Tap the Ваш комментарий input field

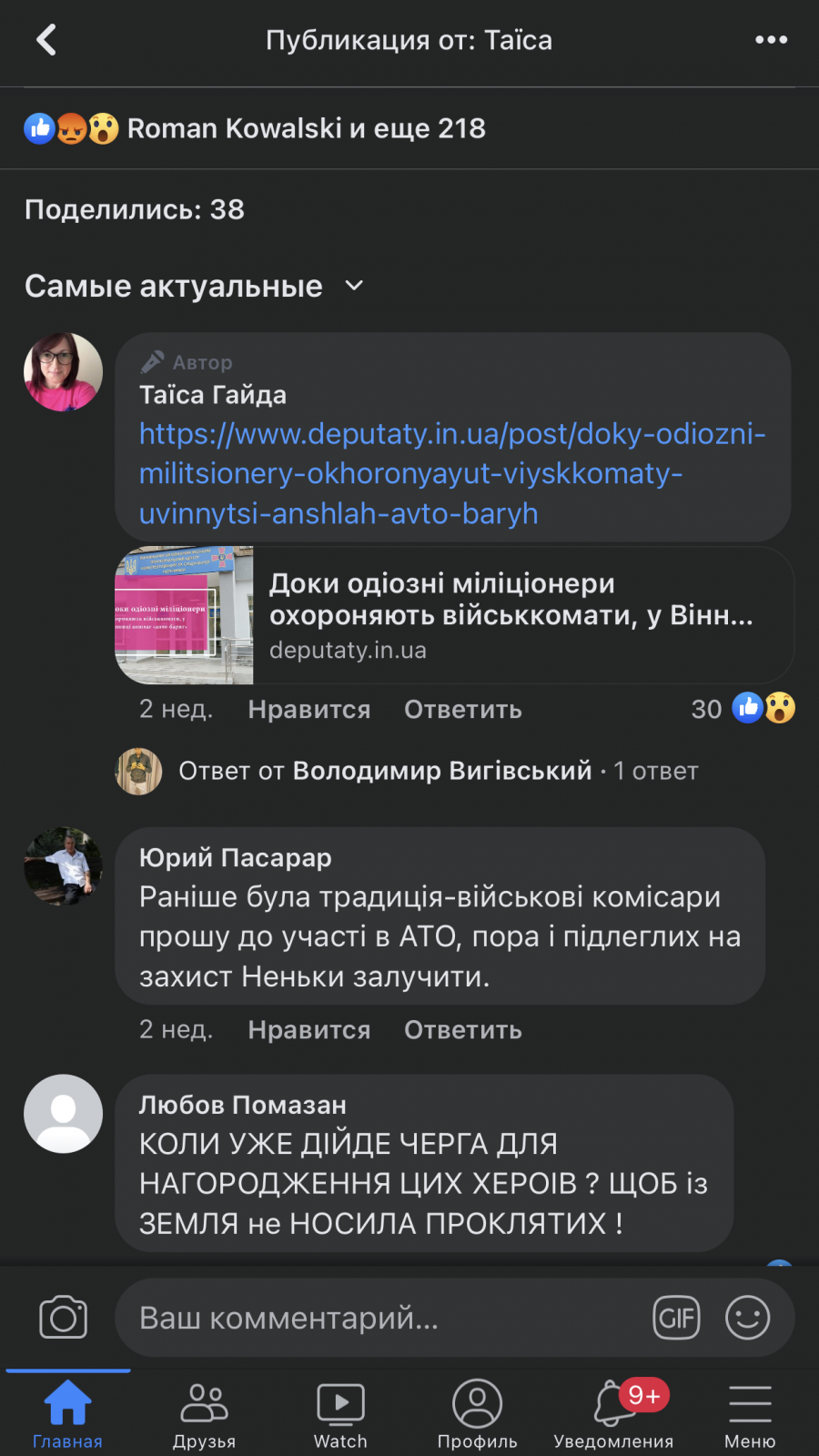364,1317
